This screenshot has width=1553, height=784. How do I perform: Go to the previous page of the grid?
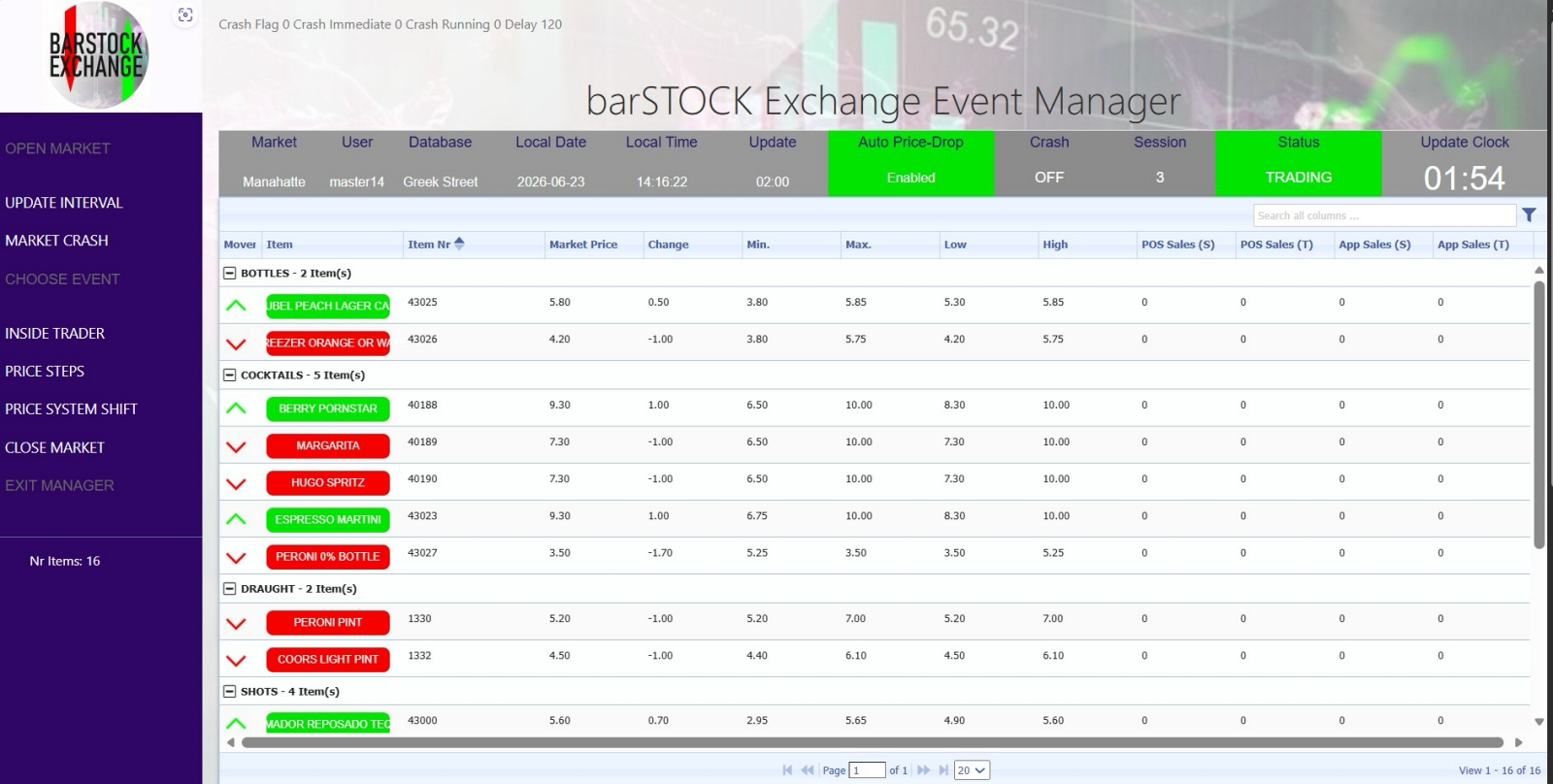point(808,770)
